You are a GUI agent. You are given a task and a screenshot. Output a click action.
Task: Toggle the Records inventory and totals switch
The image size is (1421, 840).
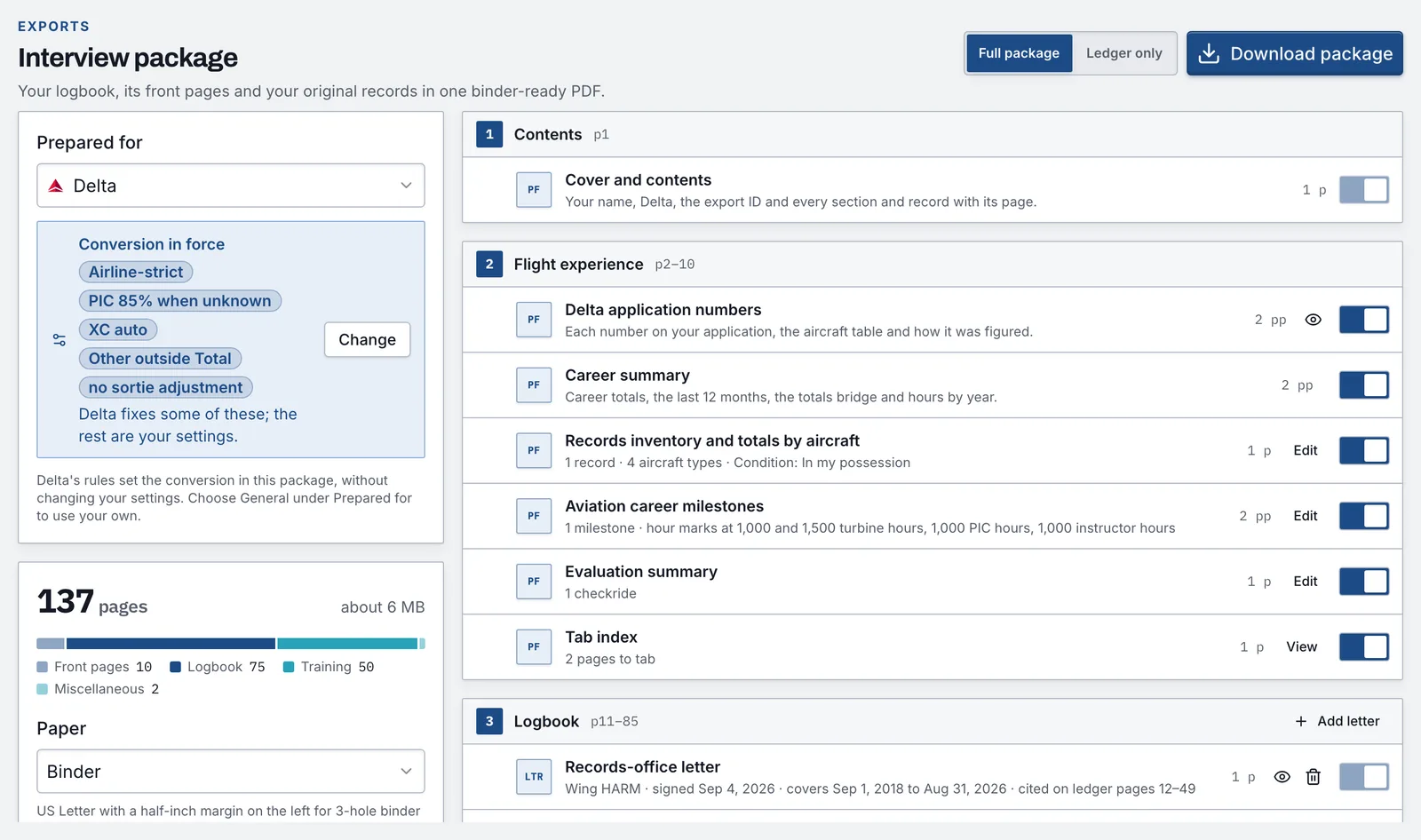[x=1364, y=450]
